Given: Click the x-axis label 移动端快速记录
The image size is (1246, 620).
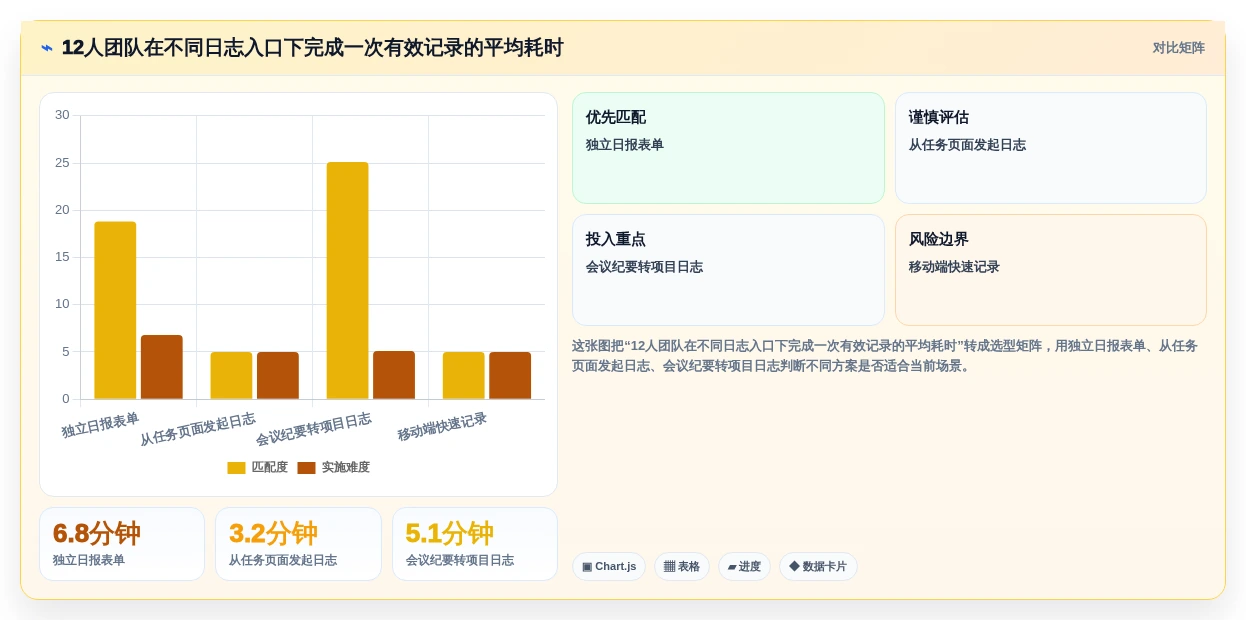Looking at the screenshot, I should click(x=442, y=427).
